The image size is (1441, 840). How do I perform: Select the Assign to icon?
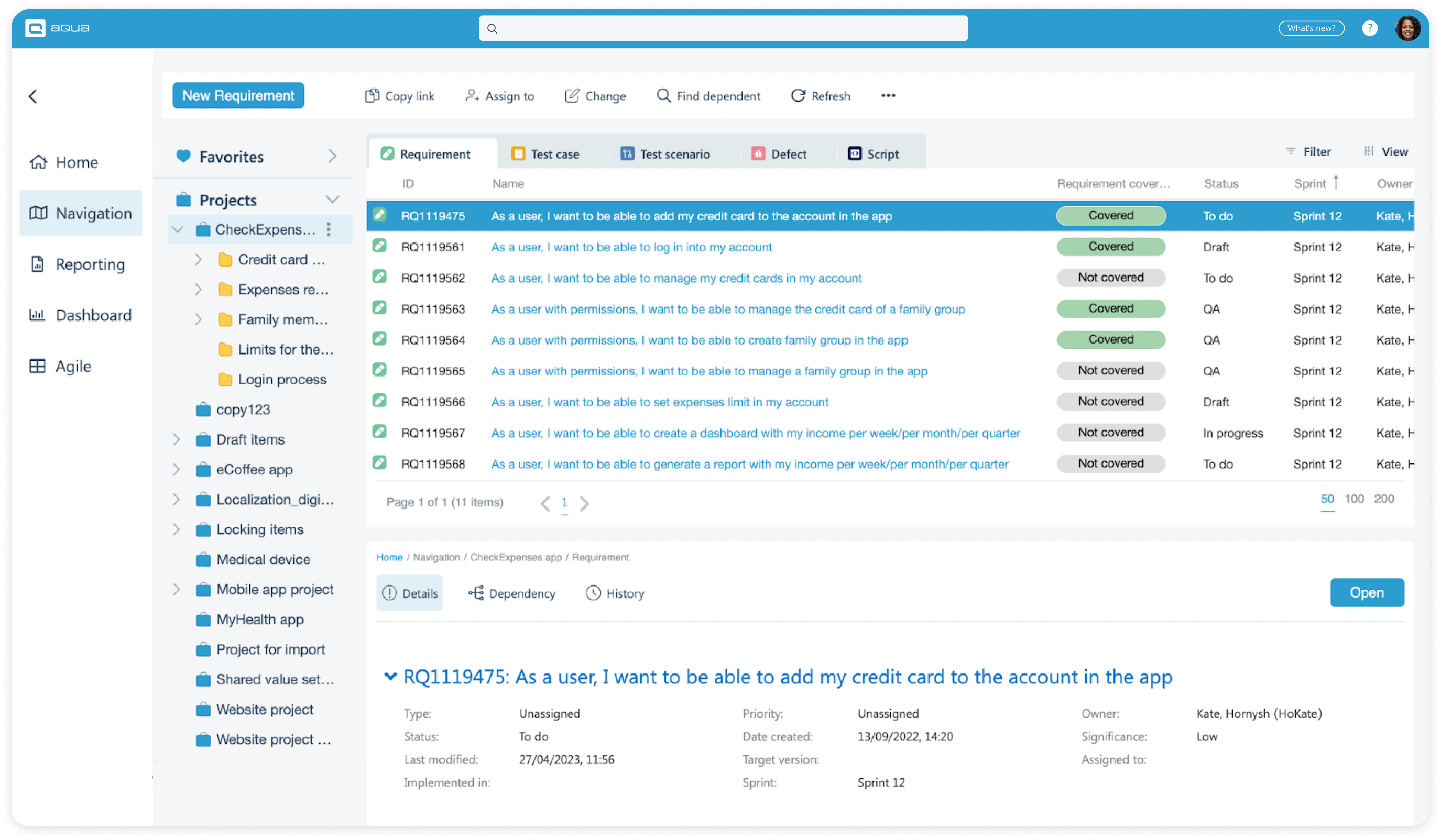pos(472,95)
